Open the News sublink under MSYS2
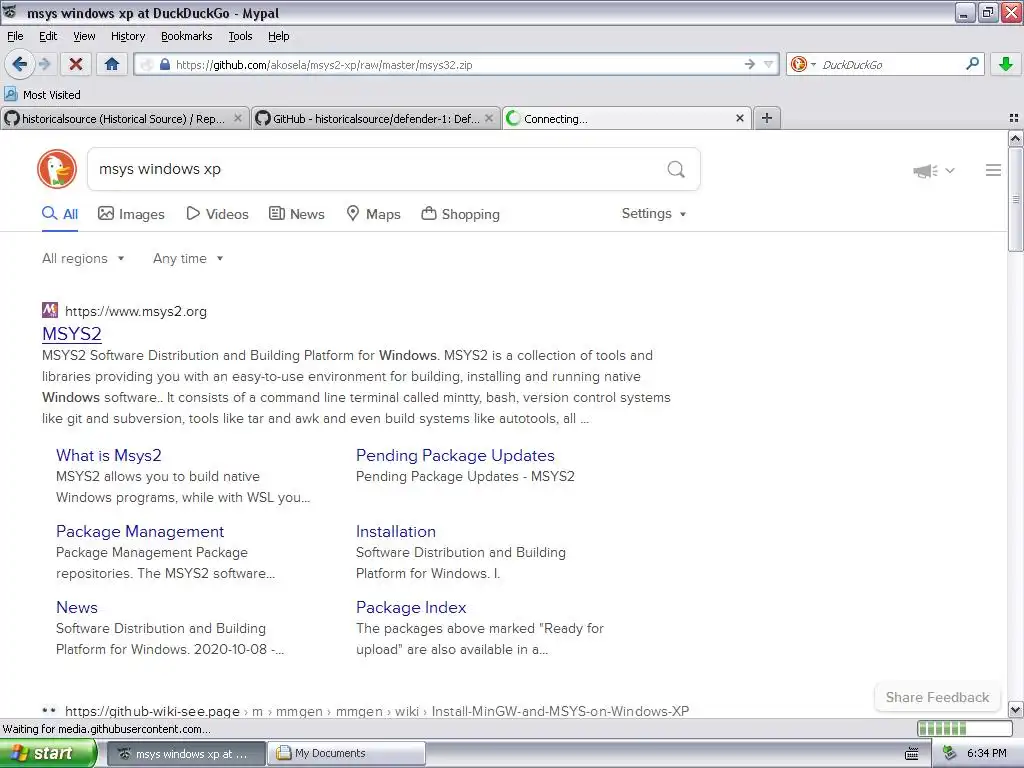Screen dimensions: 1024x768 click(76, 607)
